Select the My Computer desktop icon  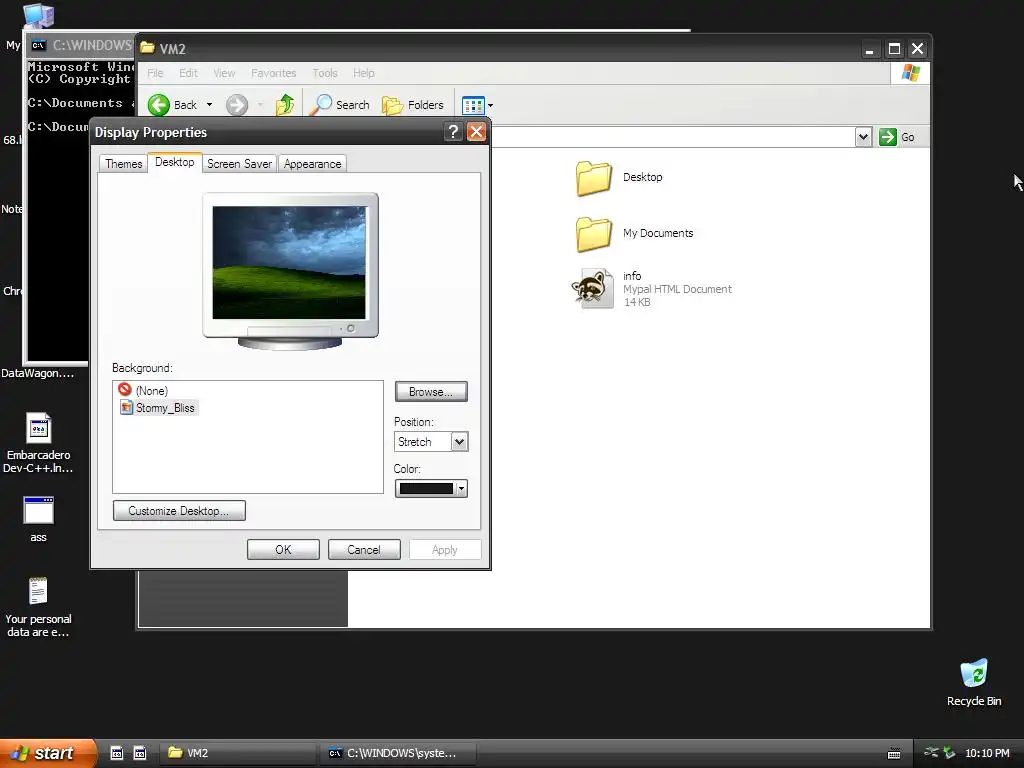(38, 14)
